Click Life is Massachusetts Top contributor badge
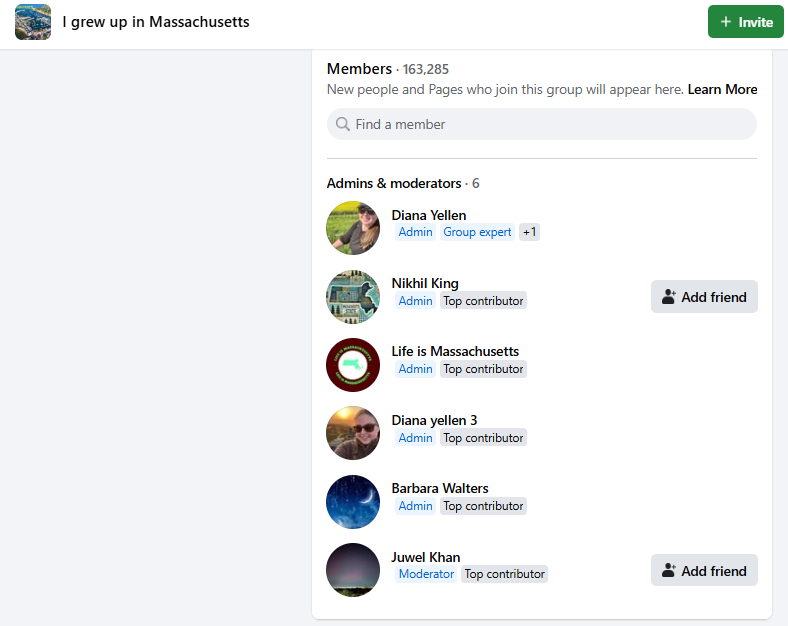The image size is (788, 626). coord(483,369)
